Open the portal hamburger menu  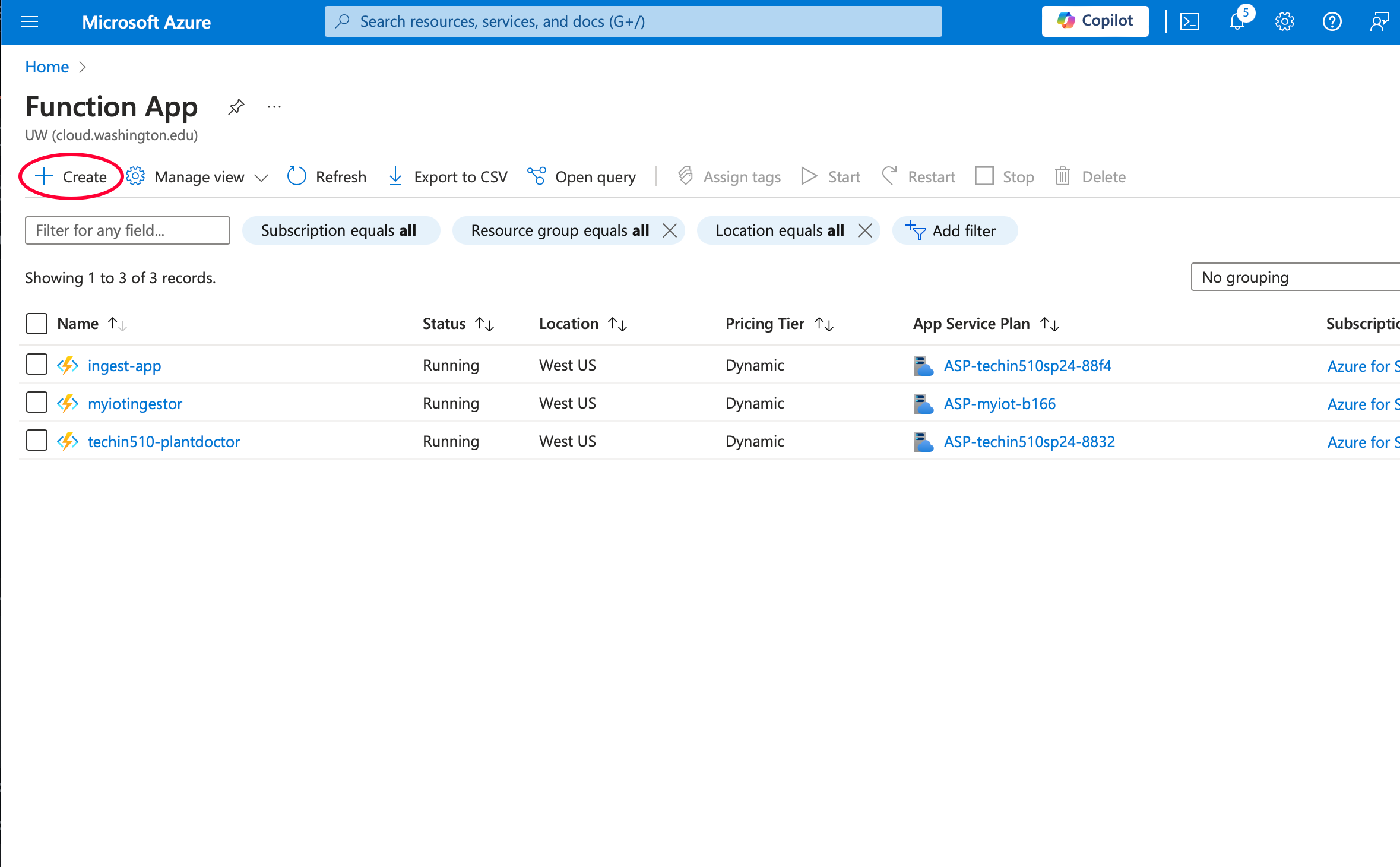(30, 22)
